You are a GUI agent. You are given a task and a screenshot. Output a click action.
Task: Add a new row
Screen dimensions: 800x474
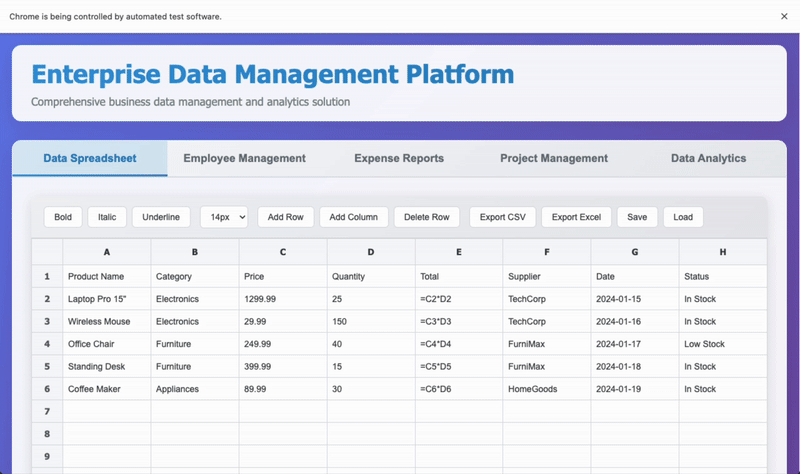(286, 217)
